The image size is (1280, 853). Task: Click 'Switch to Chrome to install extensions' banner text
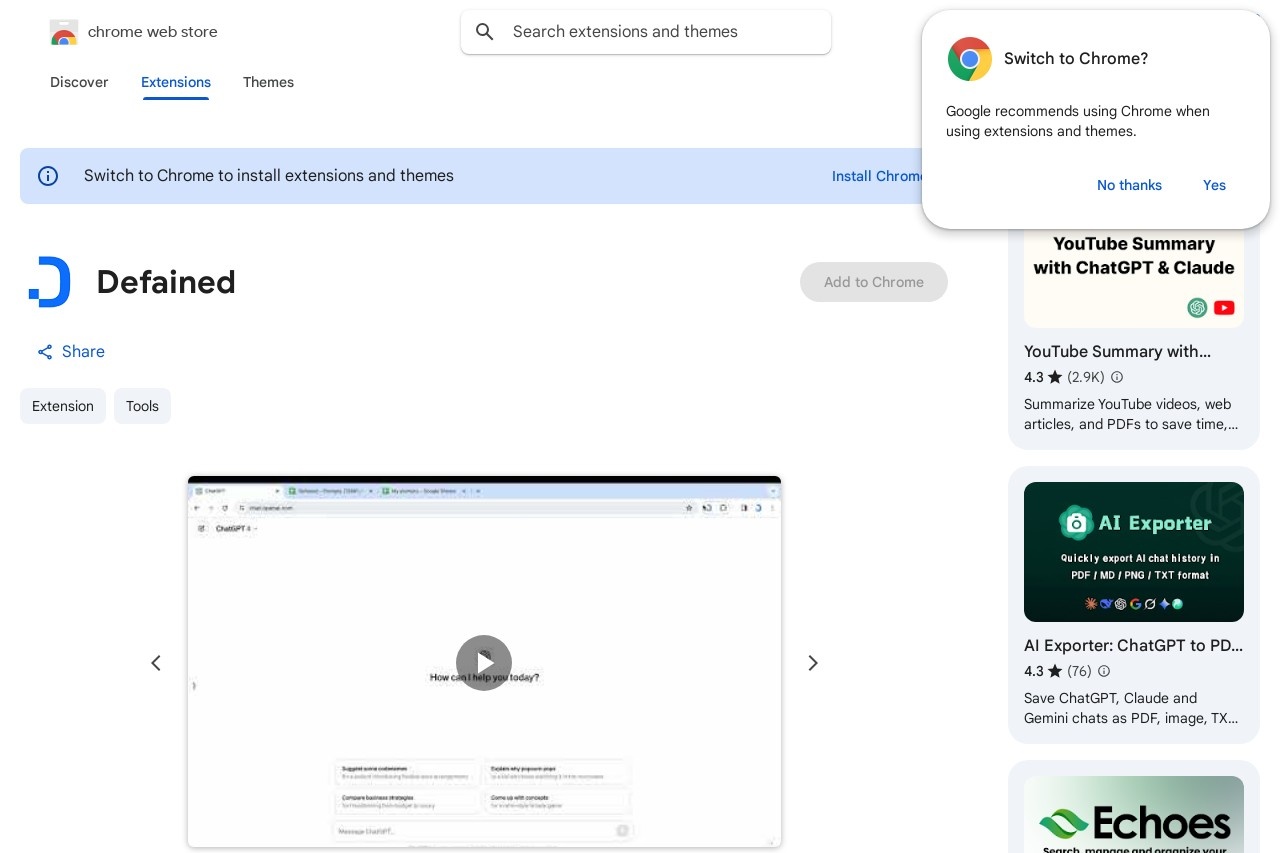tap(269, 176)
